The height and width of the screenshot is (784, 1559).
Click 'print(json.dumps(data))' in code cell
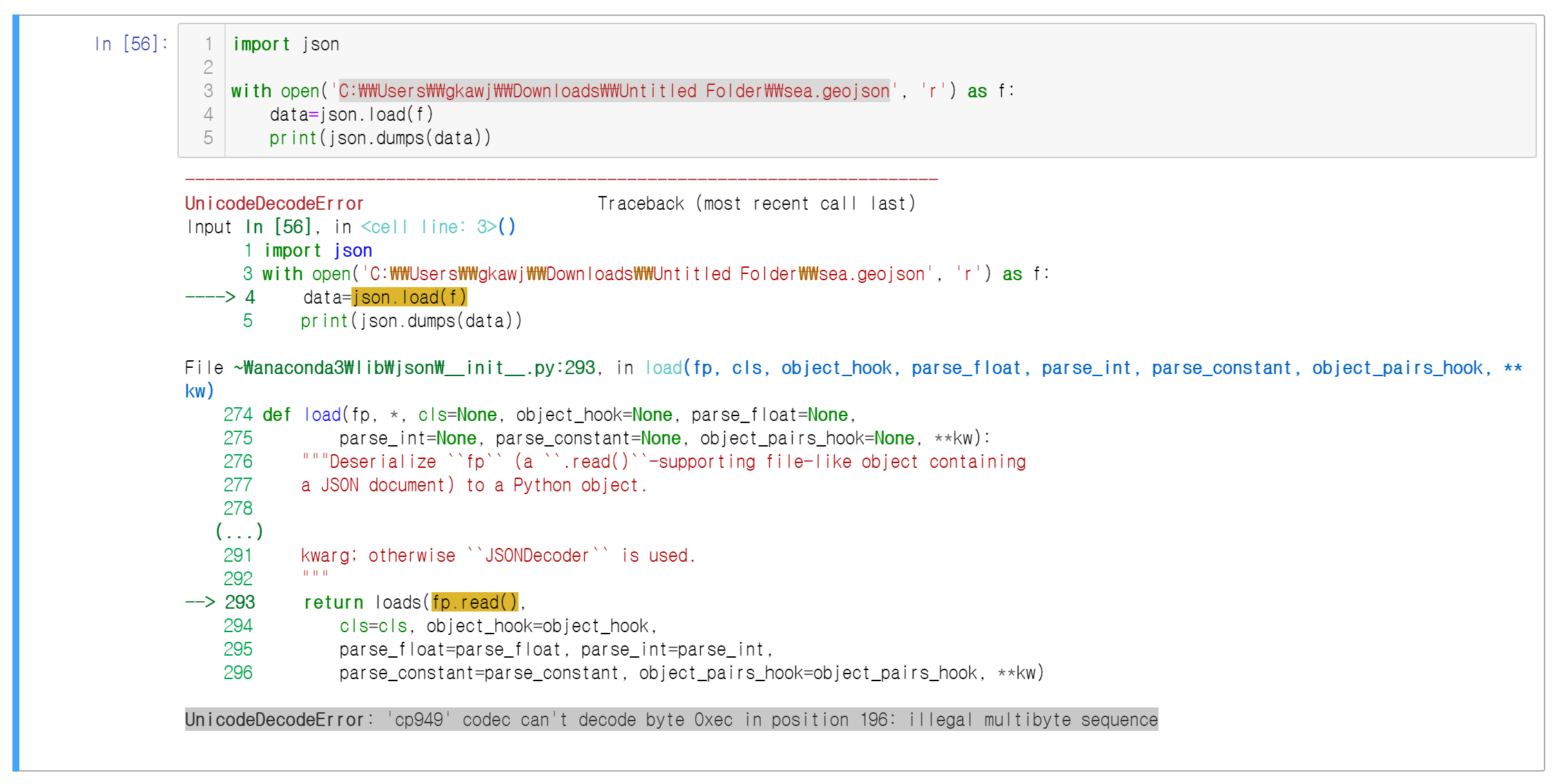(x=380, y=138)
